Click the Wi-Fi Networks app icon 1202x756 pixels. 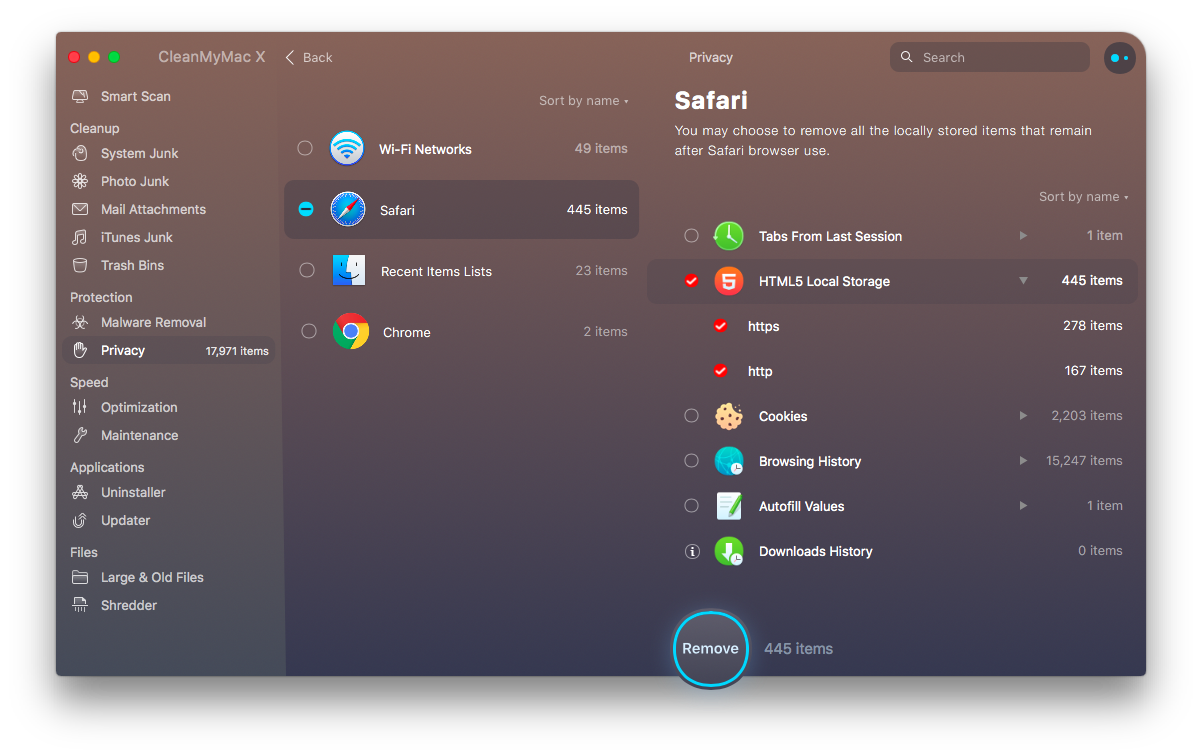coord(347,149)
